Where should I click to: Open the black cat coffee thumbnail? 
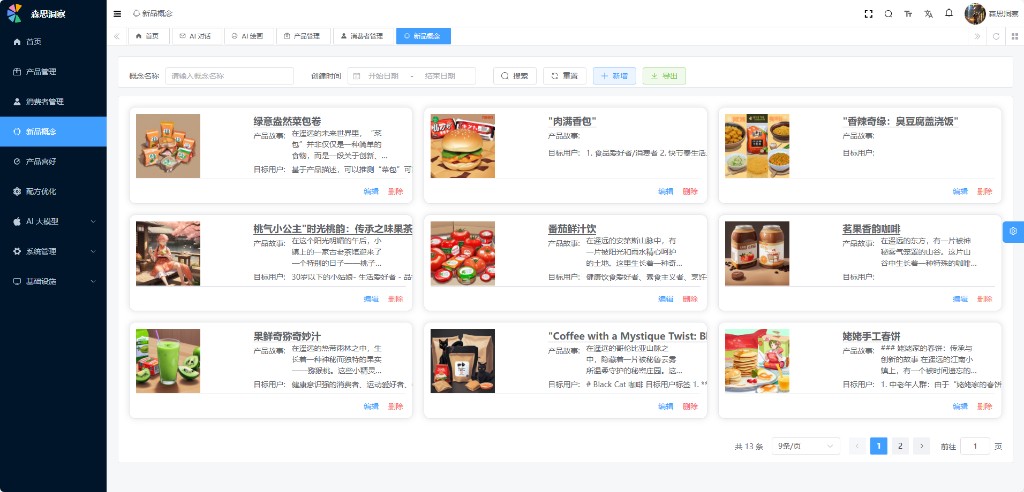462,361
